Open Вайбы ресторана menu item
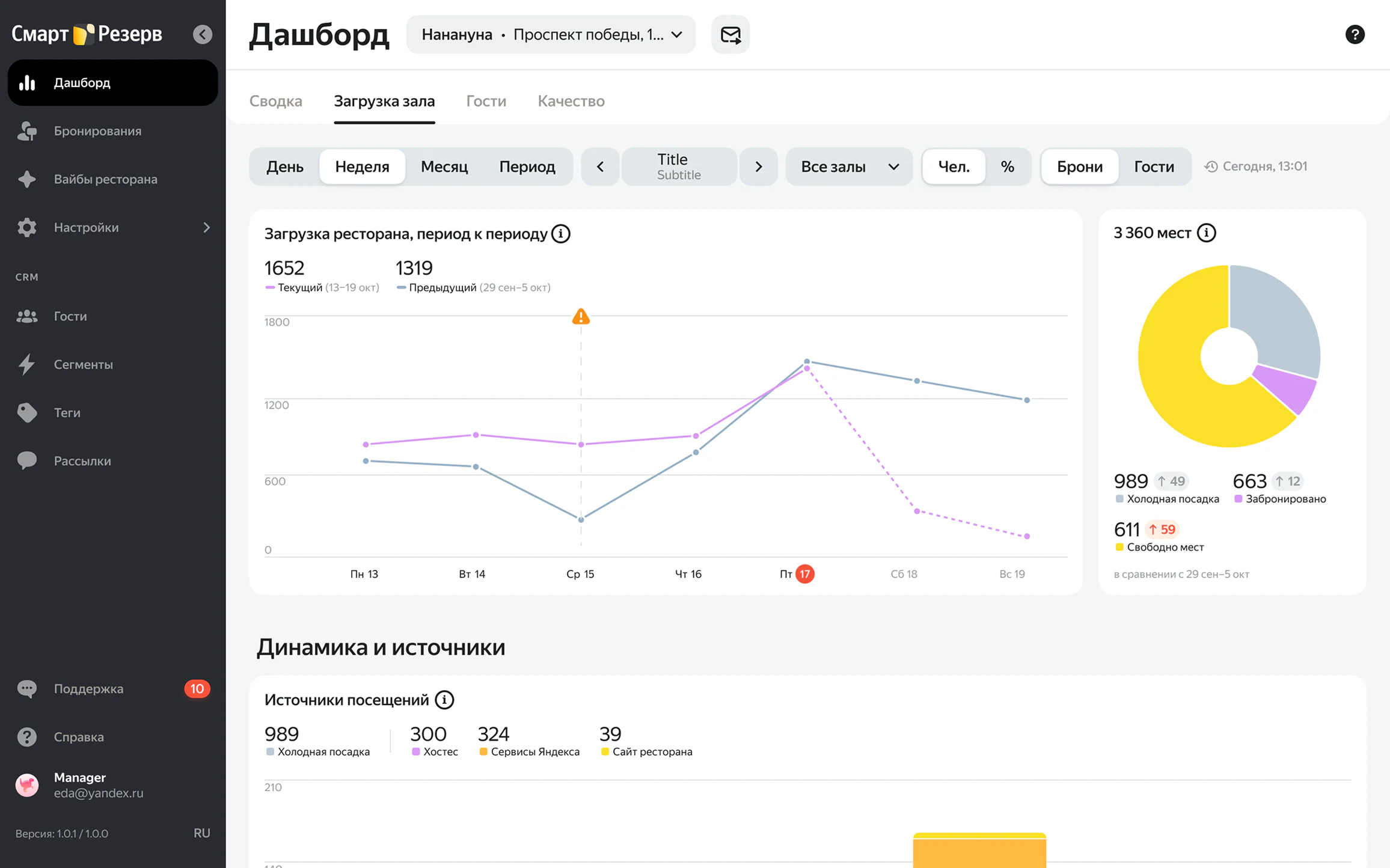Screen dimensions: 1390x868 pyautogui.click(x=113, y=179)
